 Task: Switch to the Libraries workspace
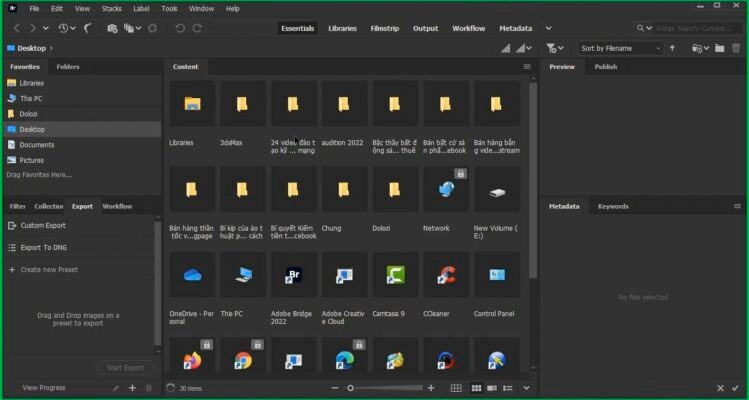(x=342, y=28)
